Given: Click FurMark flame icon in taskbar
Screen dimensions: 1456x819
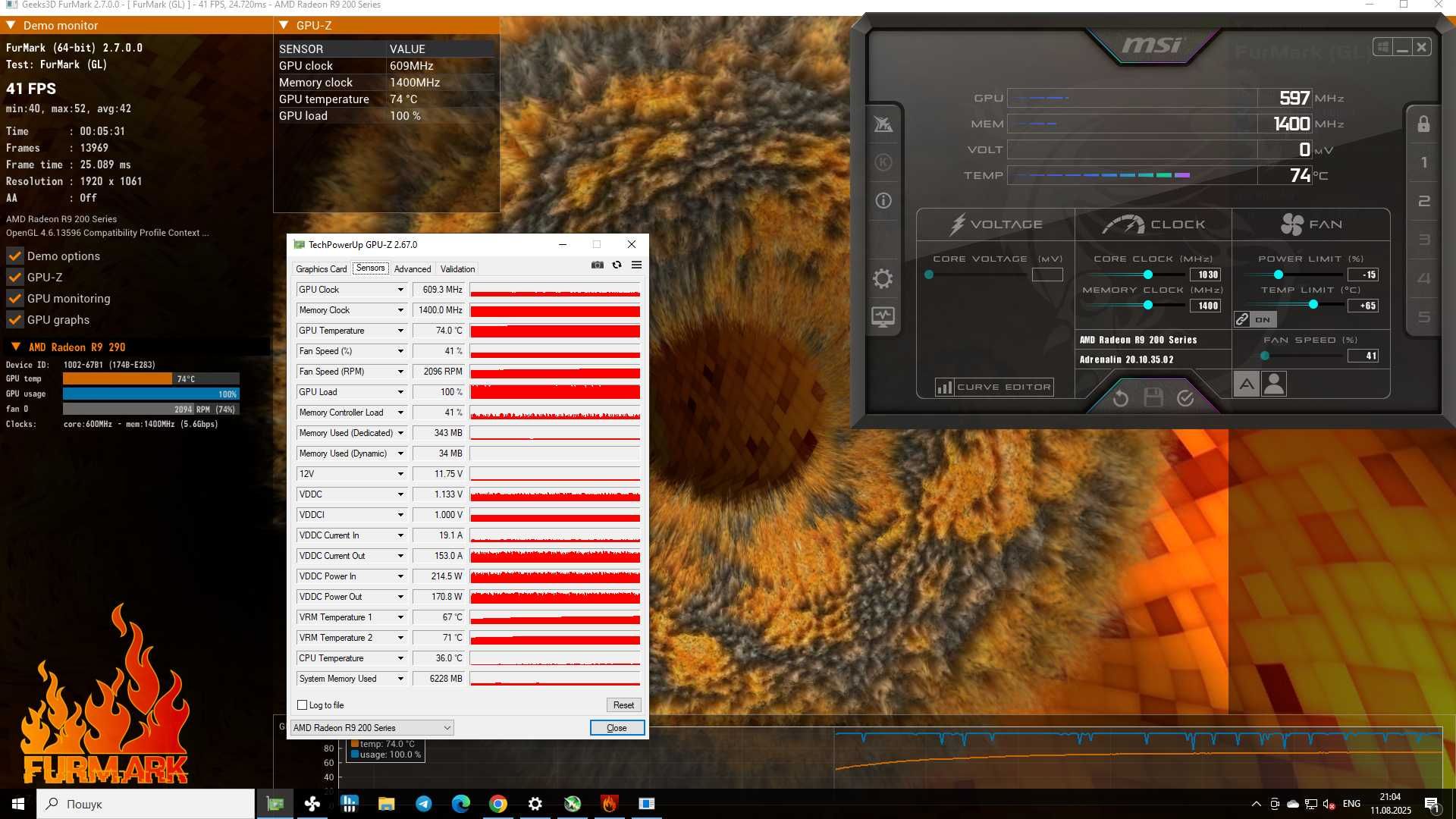Looking at the screenshot, I should tap(609, 804).
